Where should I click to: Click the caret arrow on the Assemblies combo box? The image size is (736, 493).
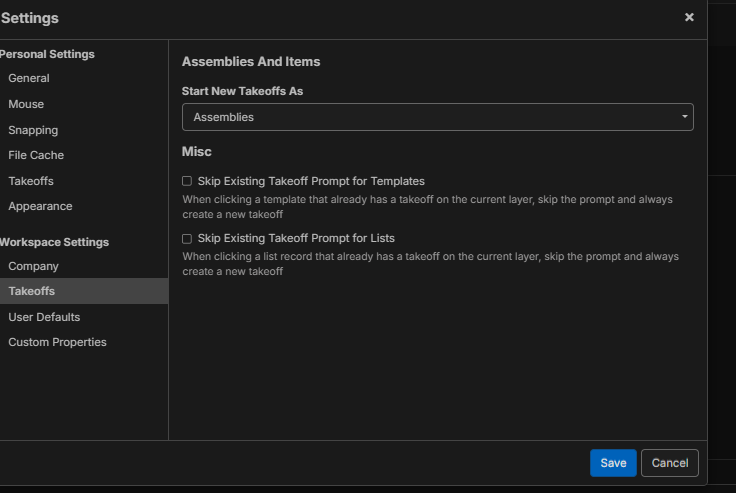[684, 117]
